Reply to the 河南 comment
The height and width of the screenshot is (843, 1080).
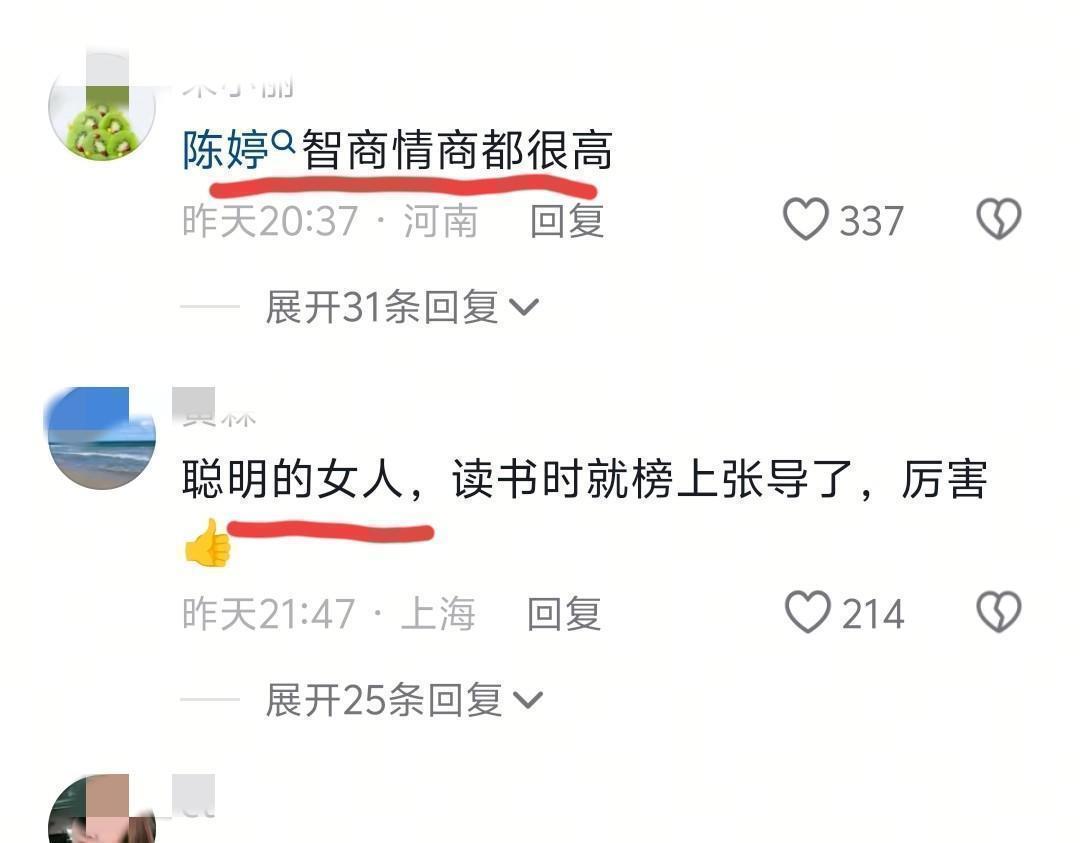pos(567,221)
